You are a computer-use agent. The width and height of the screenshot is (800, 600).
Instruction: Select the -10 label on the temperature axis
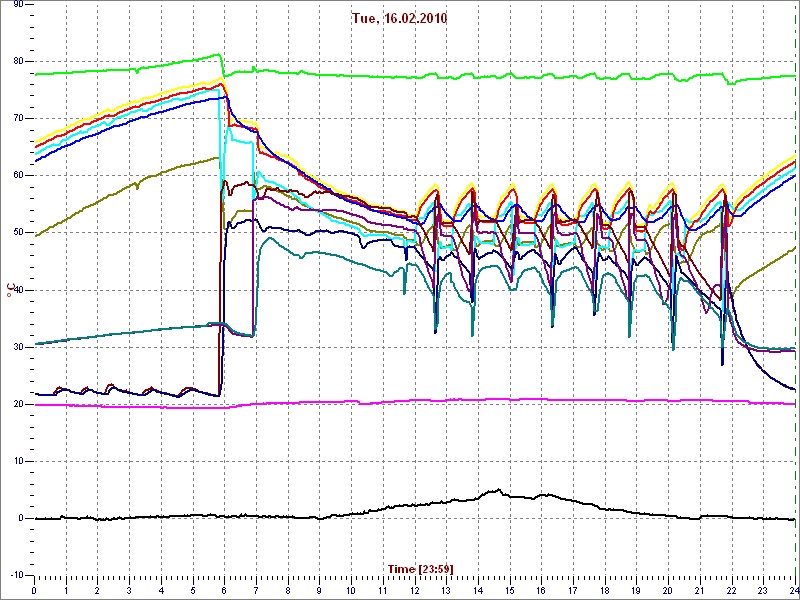pyautogui.click(x=15, y=575)
